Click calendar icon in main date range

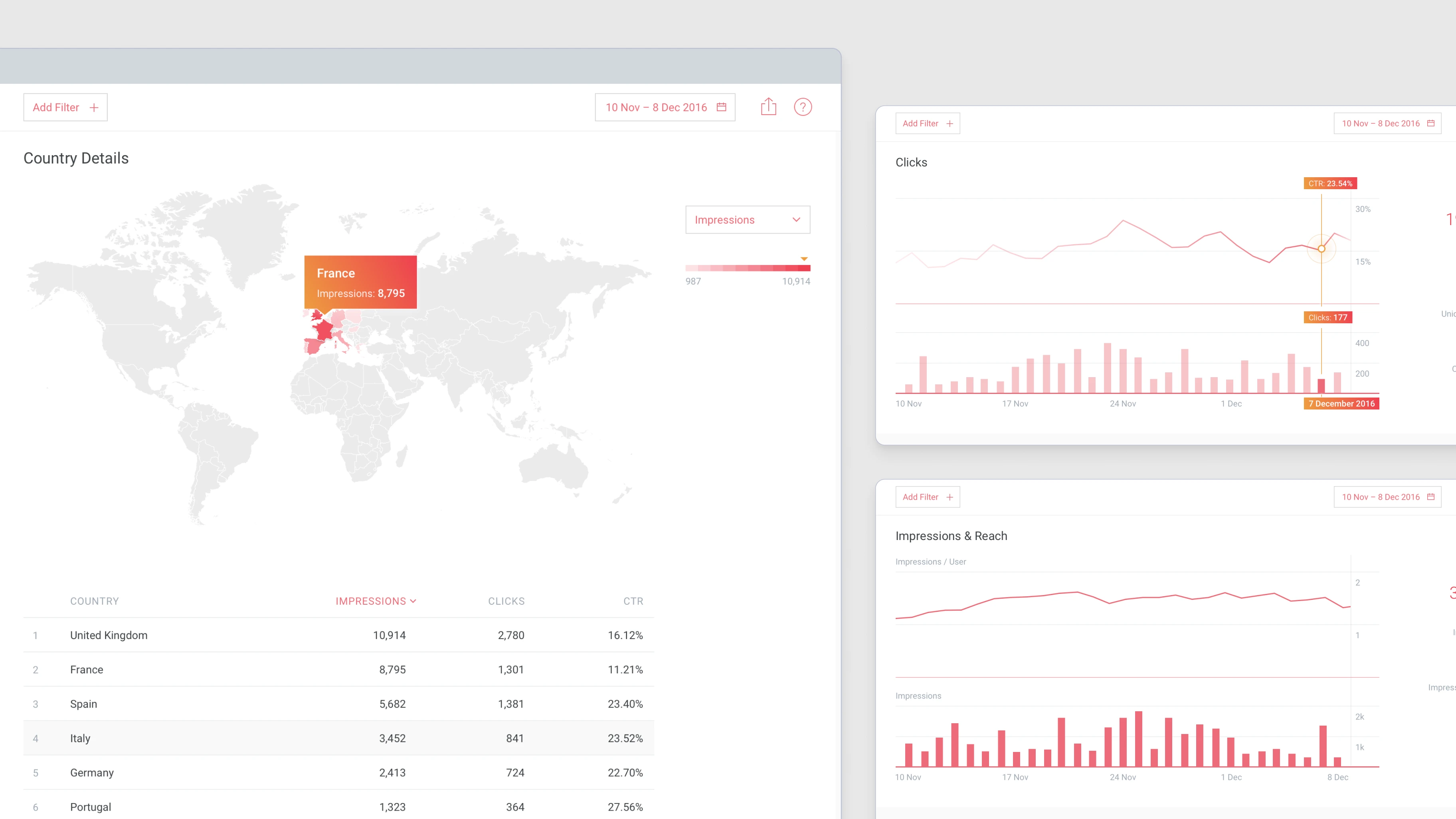click(x=721, y=107)
